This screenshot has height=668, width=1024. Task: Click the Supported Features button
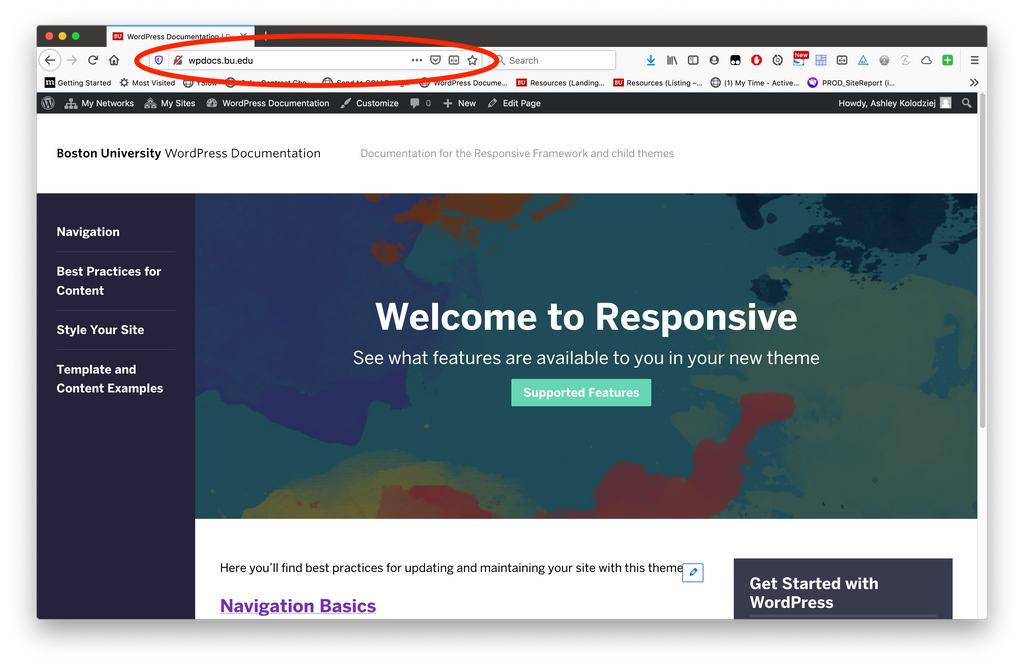[x=581, y=392]
